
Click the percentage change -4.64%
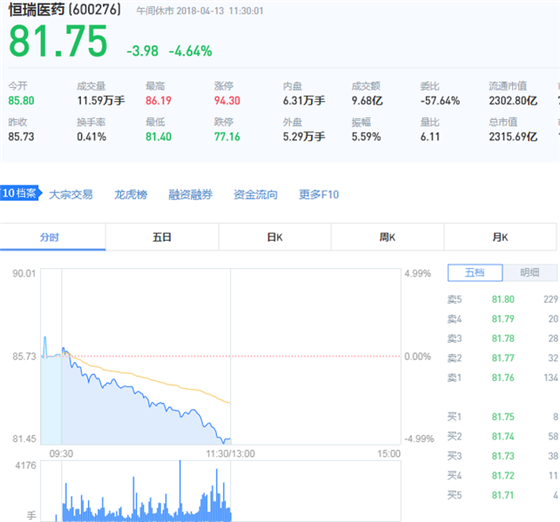(x=190, y=51)
